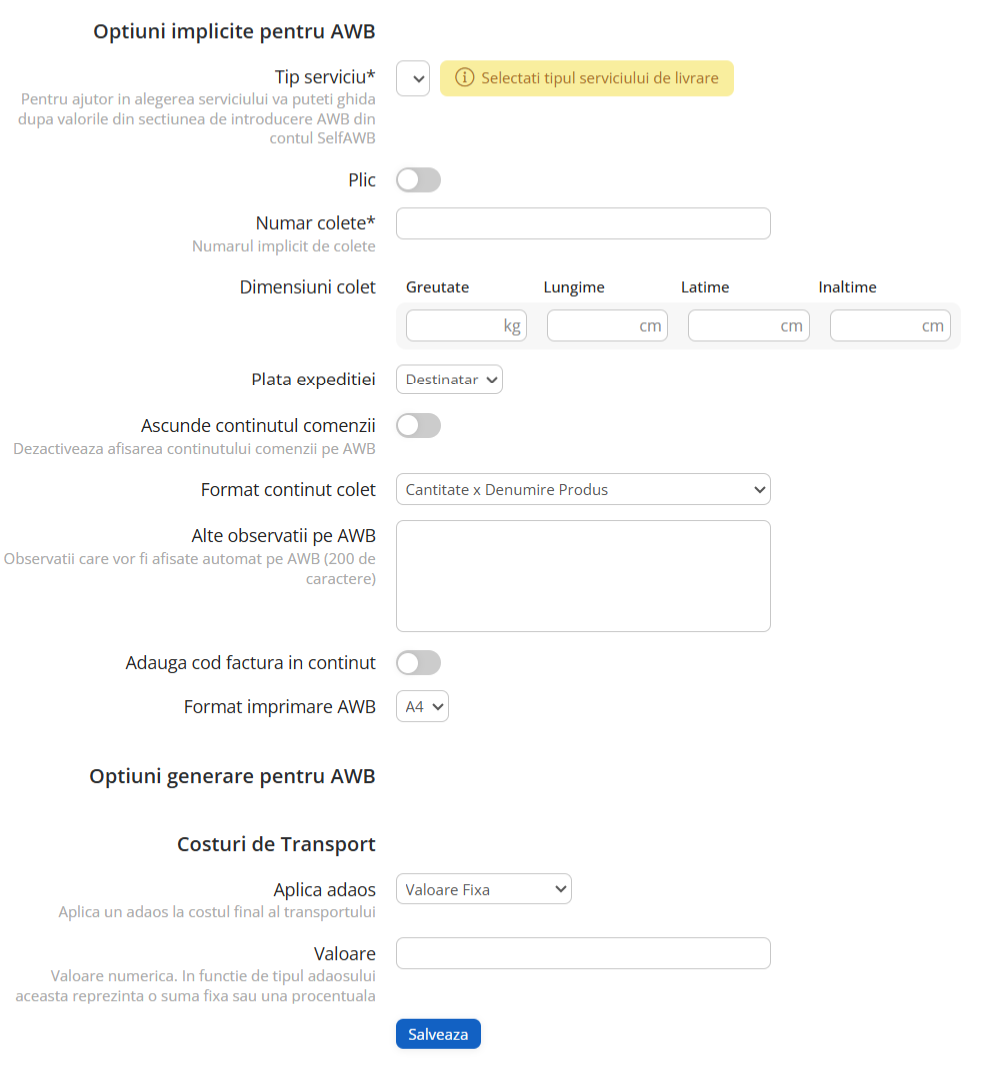Click the Costuri de Transport heading
The height and width of the screenshot is (1073, 1000).
pyautogui.click(x=276, y=844)
